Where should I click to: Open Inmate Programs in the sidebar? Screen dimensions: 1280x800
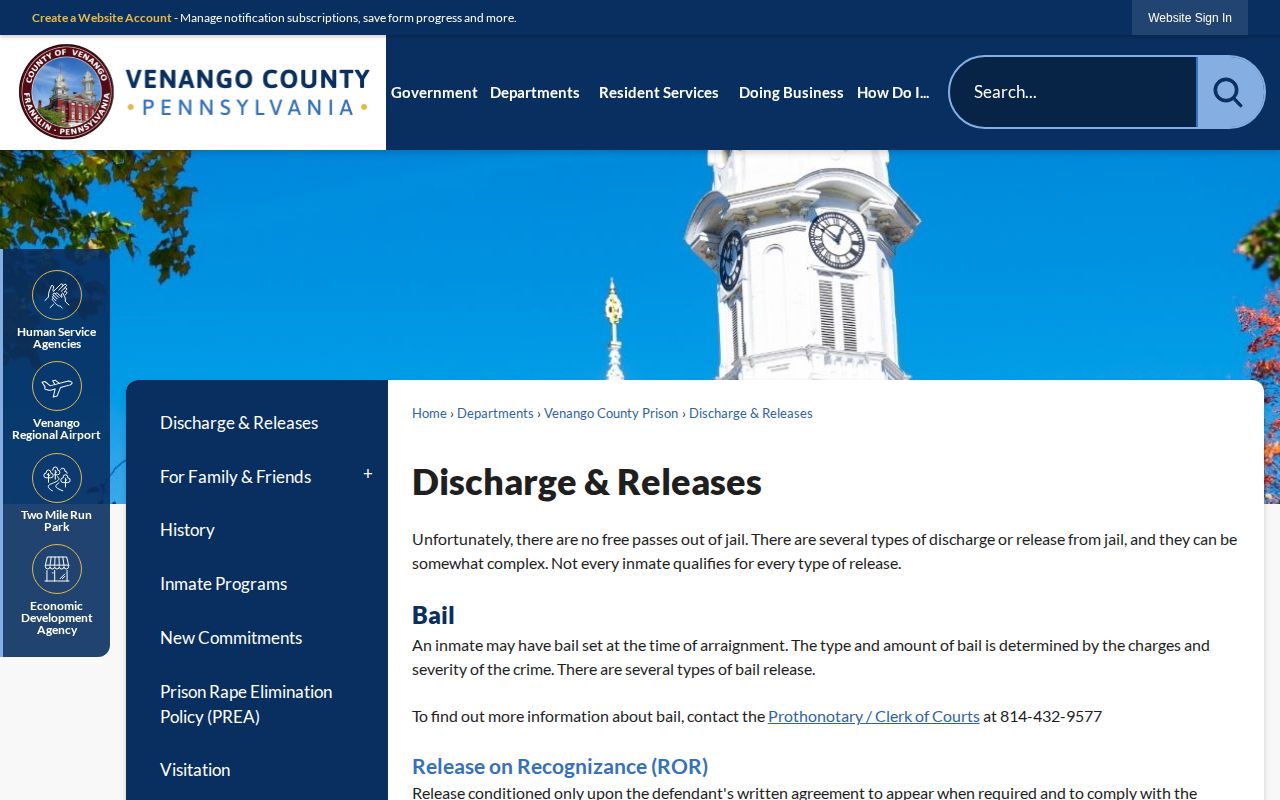click(224, 584)
